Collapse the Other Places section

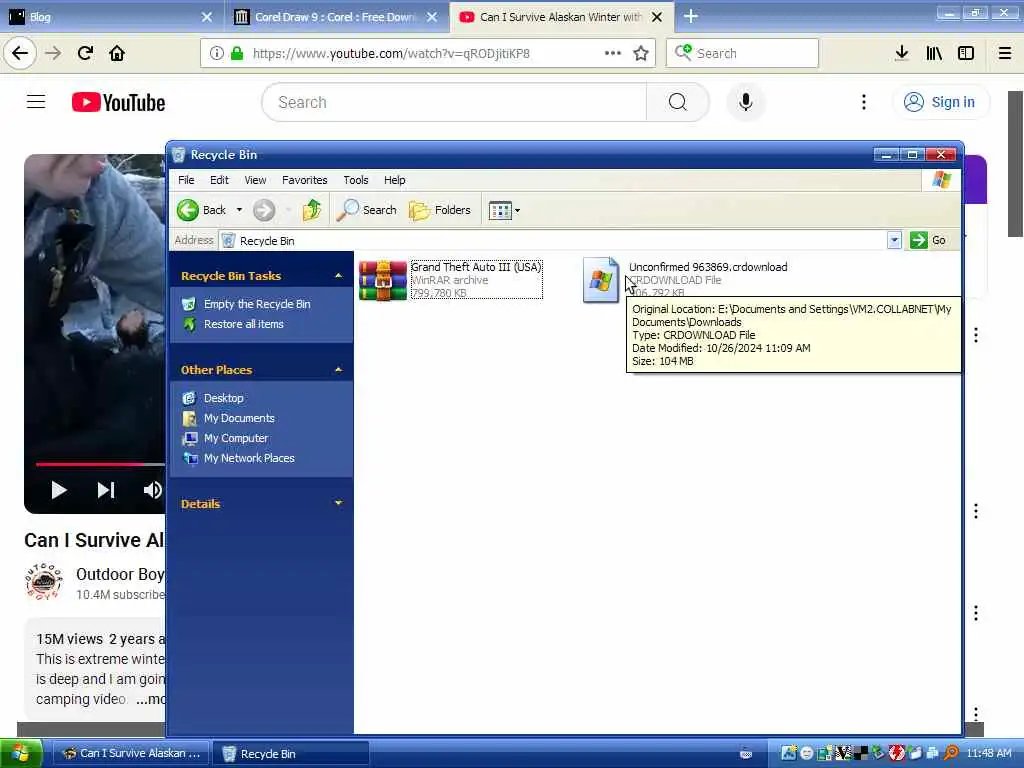coord(338,370)
